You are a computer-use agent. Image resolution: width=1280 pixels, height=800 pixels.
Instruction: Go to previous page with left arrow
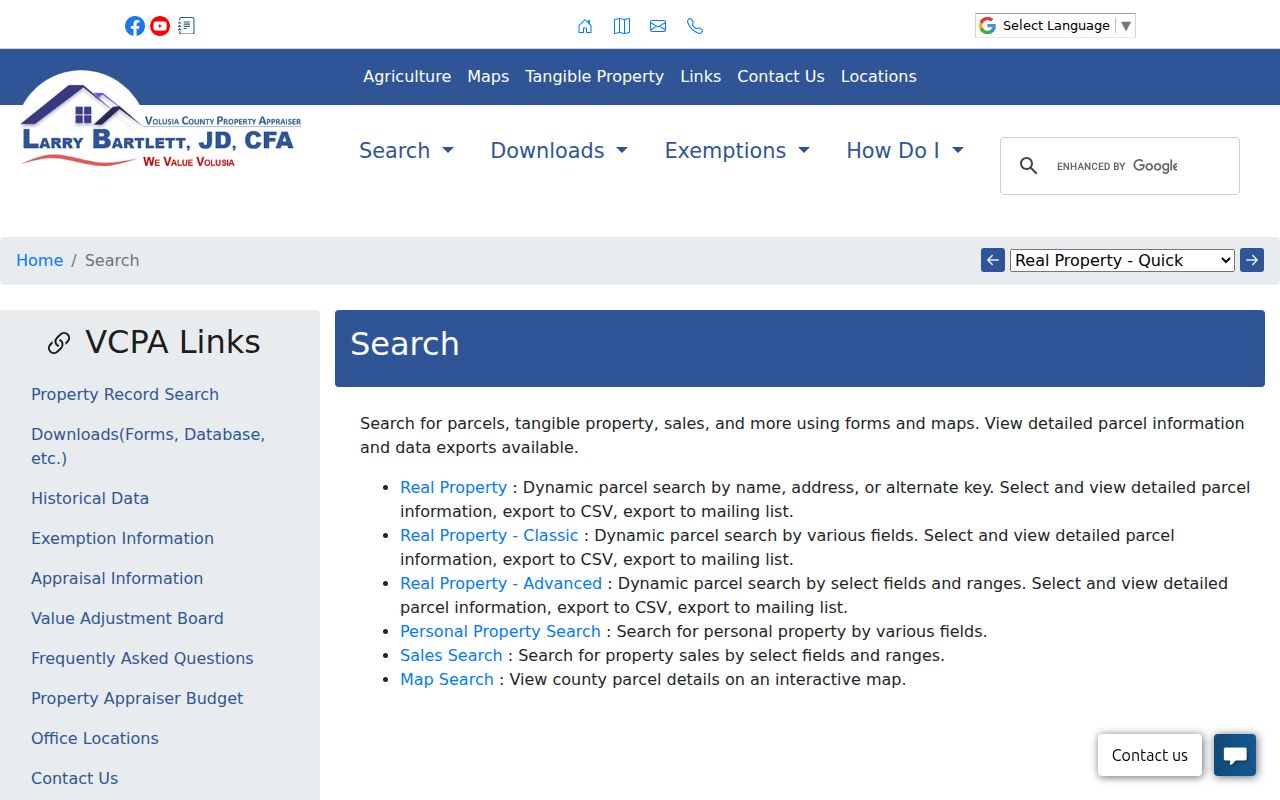993,260
